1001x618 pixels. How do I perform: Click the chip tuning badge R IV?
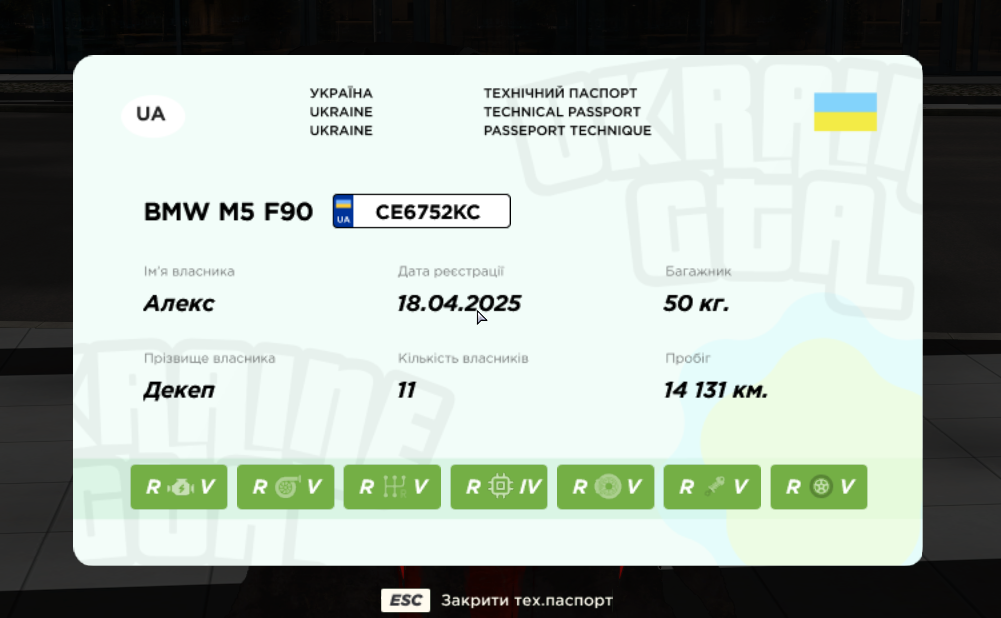[499, 487]
